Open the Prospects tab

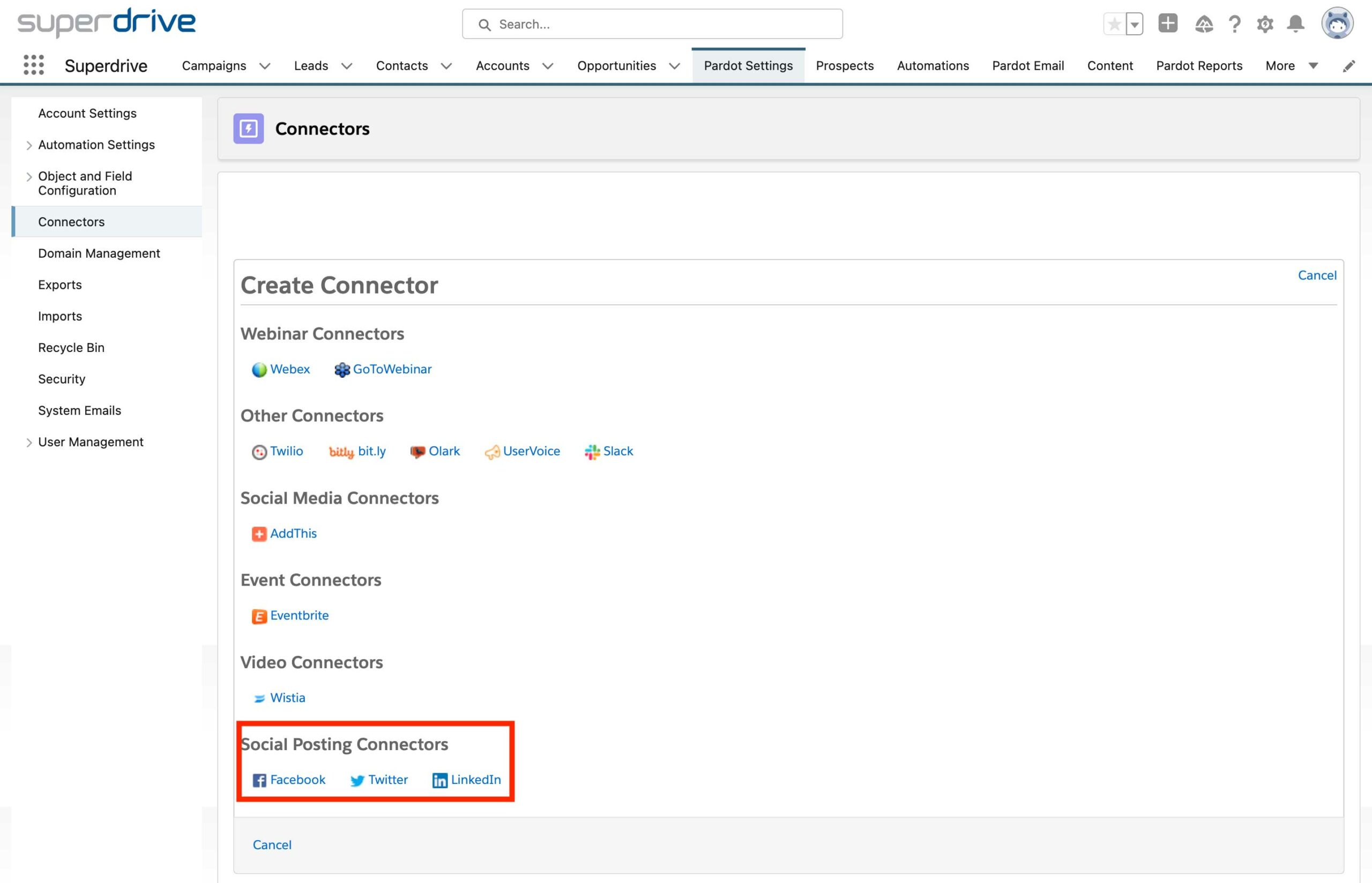[x=845, y=65]
